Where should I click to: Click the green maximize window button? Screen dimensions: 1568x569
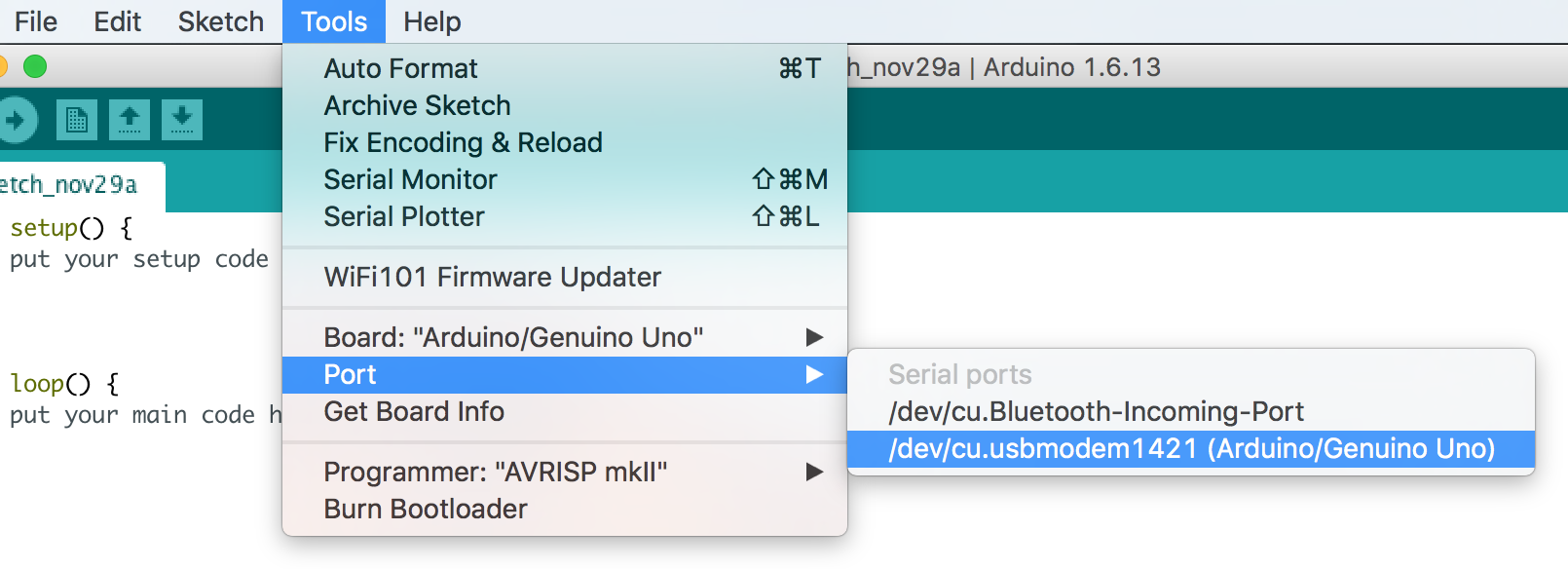point(35,66)
